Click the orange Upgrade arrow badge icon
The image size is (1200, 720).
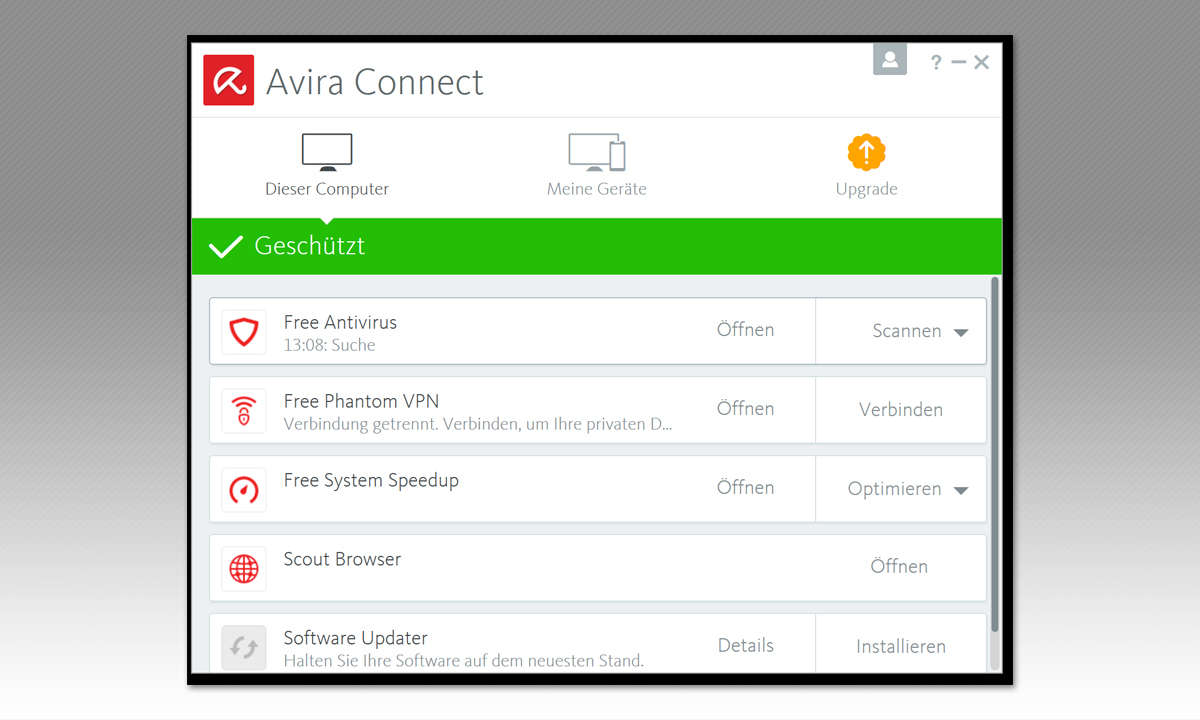click(866, 152)
